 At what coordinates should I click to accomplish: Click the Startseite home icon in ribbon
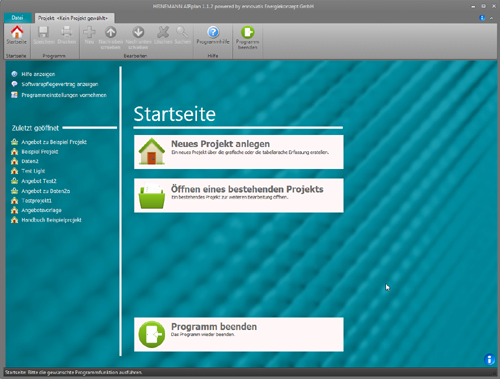[17, 32]
